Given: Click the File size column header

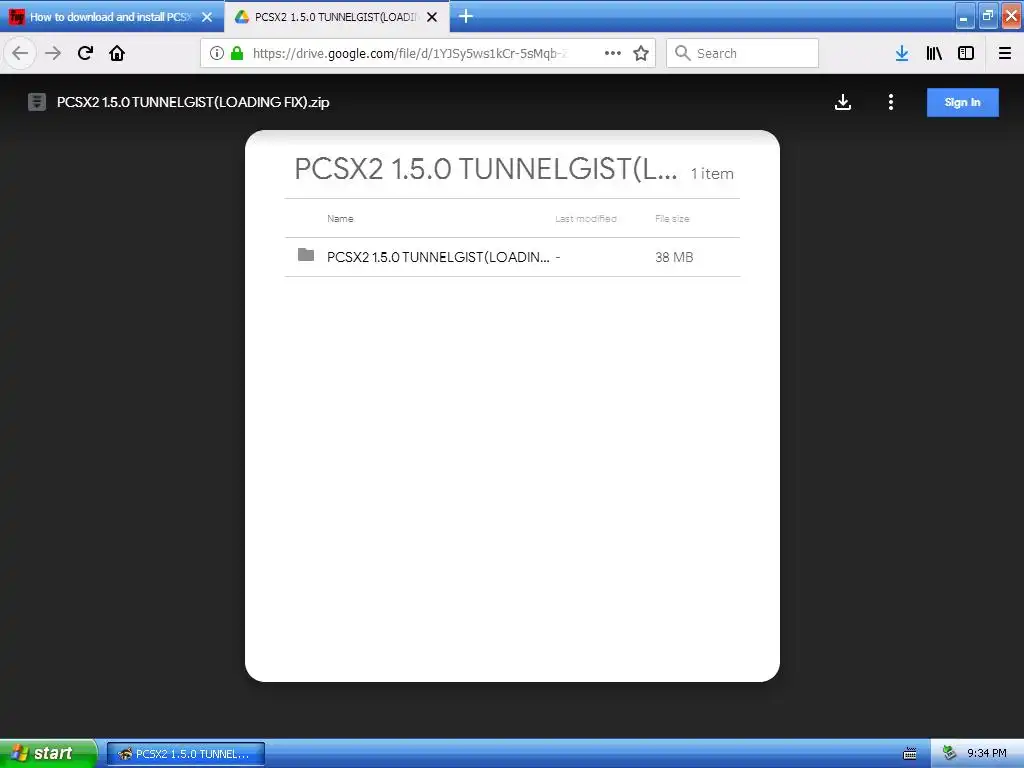Looking at the screenshot, I should pyautogui.click(x=672, y=219).
